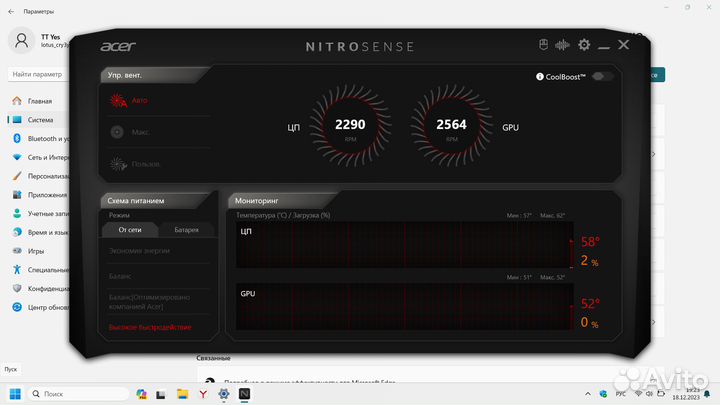Image resolution: width=720 pixels, height=405 pixels.
Task: Close the NitroSense window
Action: (624, 45)
